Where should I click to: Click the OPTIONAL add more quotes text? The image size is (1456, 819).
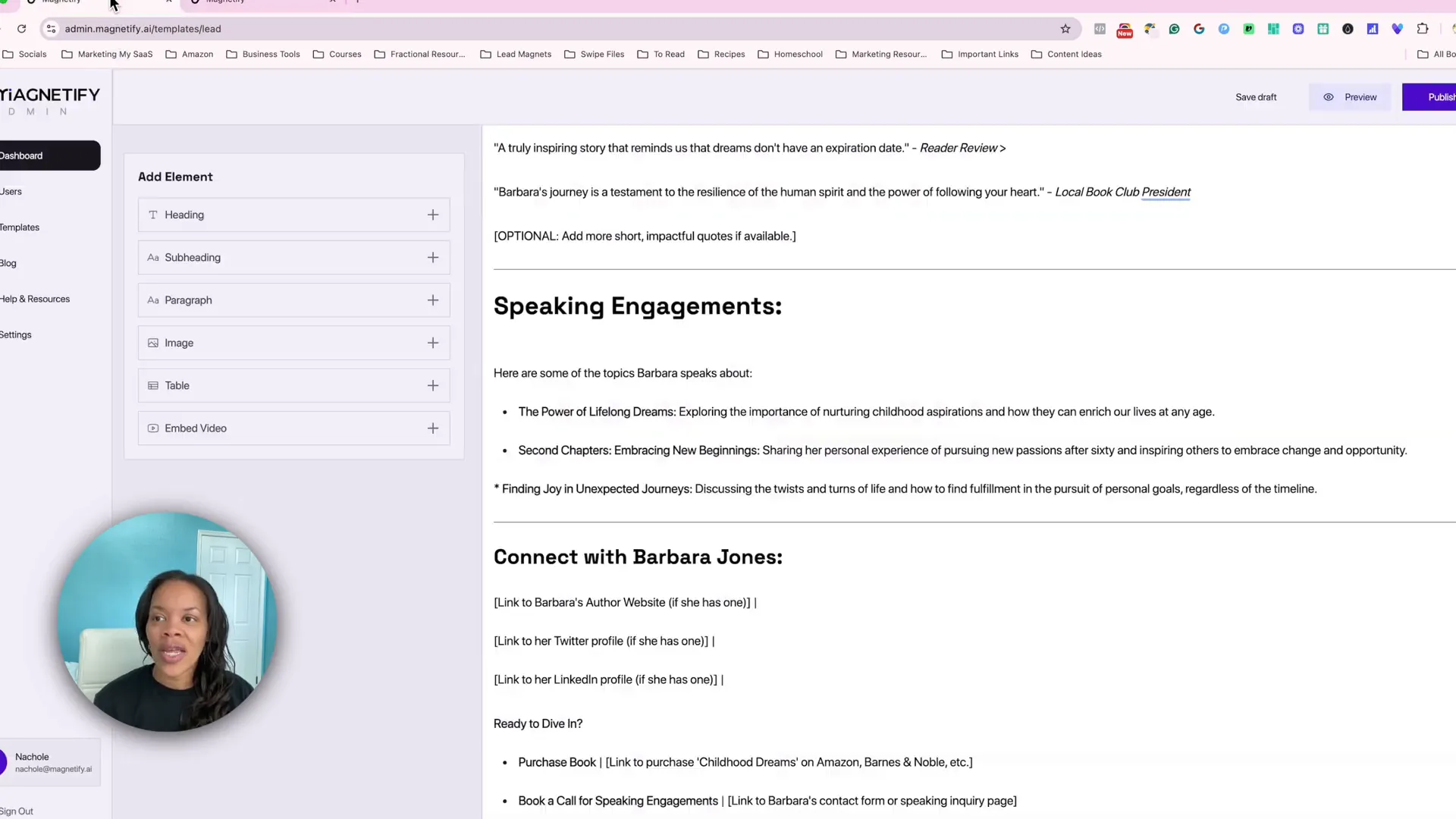point(645,237)
